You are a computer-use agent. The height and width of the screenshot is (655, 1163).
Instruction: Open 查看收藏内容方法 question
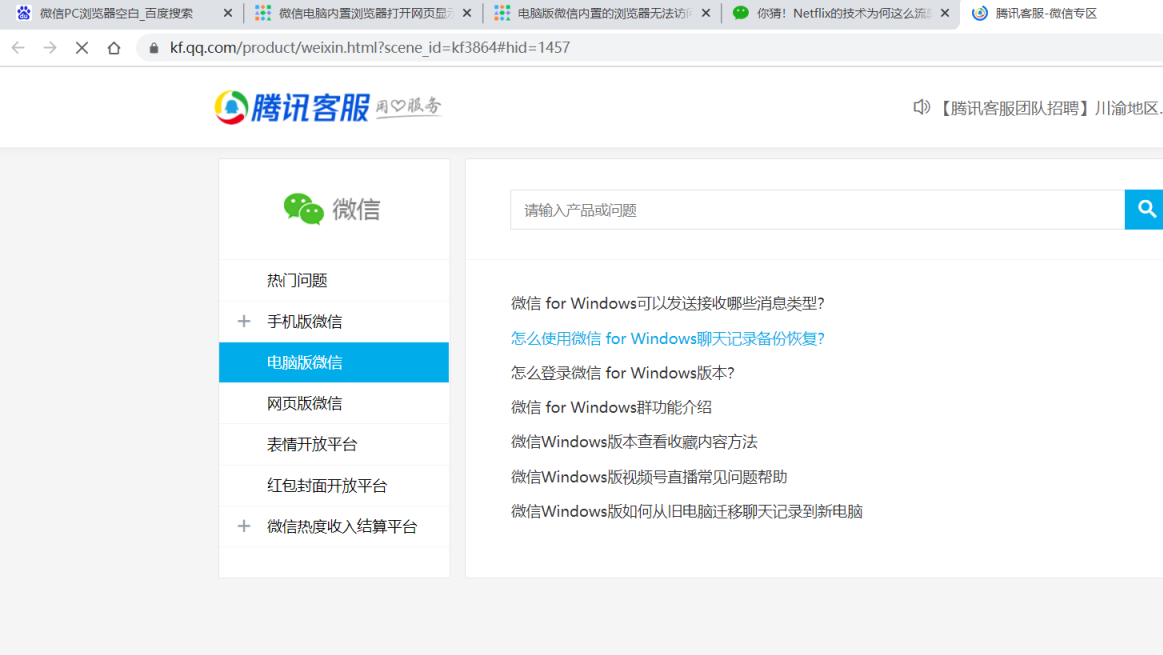point(634,442)
